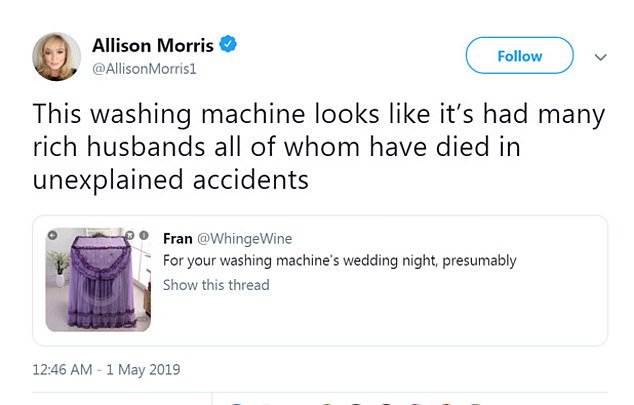Click the back arrow icon on thumbnail
Image resolution: width=634 pixels, height=405 pixels.
(52, 235)
